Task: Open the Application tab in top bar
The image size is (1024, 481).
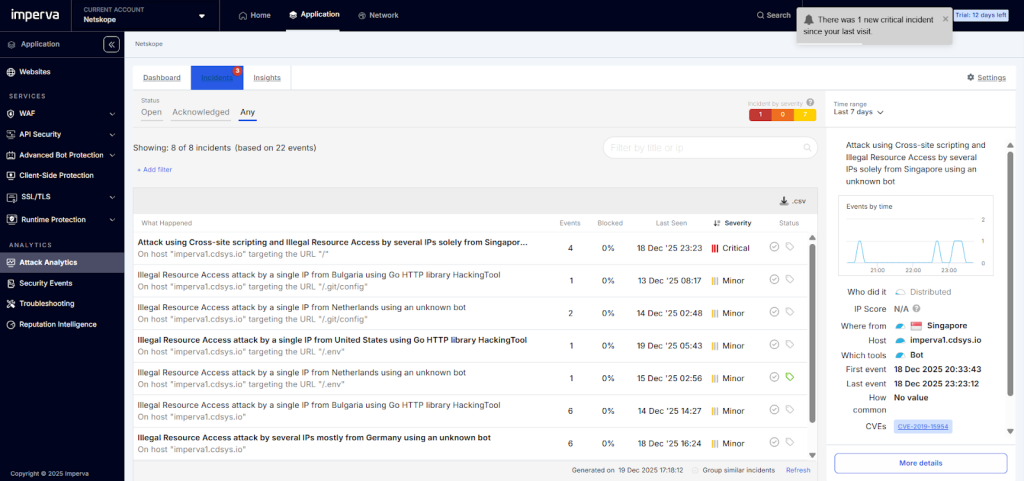Action: click(314, 14)
